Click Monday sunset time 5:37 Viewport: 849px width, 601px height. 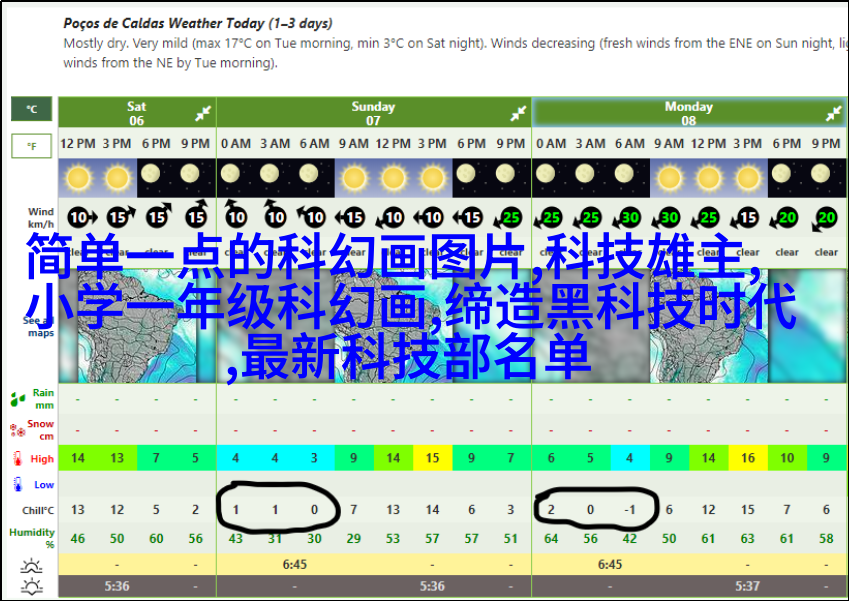coord(748,586)
